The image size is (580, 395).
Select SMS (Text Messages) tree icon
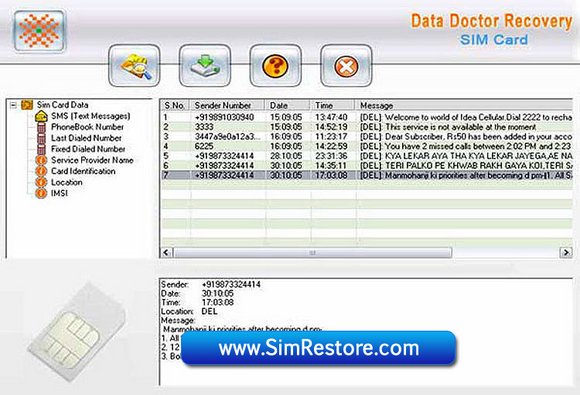tap(41, 116)
